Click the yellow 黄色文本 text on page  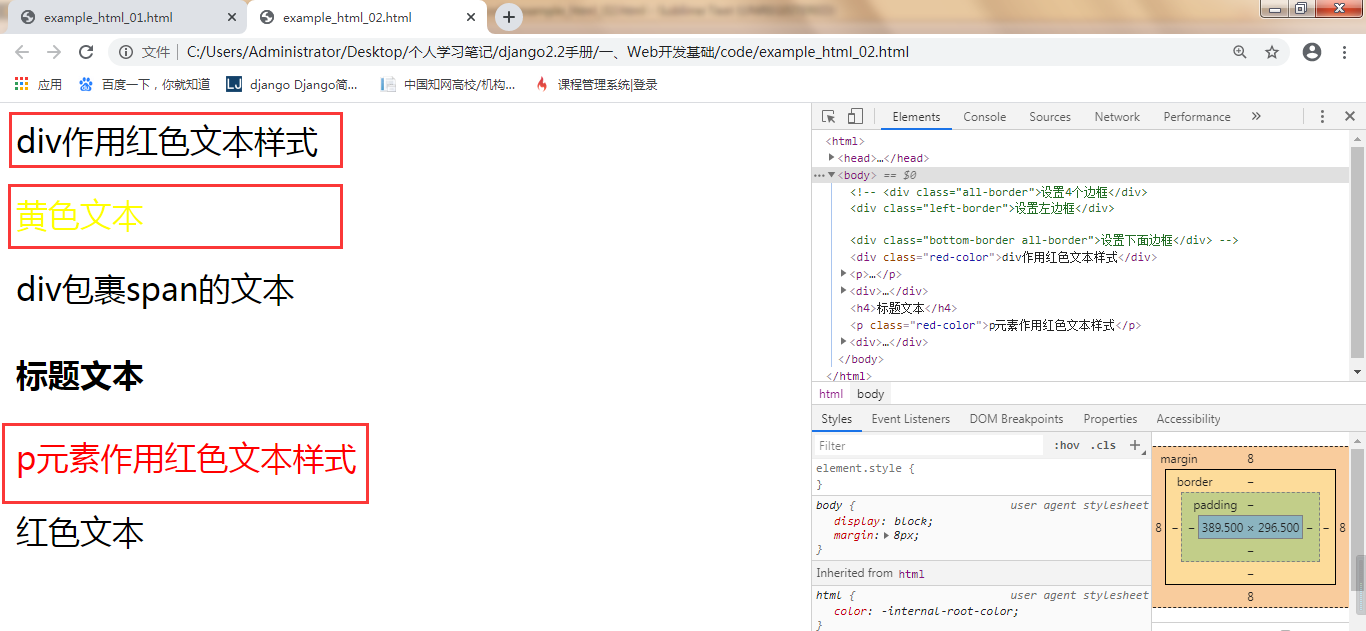point(80,216)
